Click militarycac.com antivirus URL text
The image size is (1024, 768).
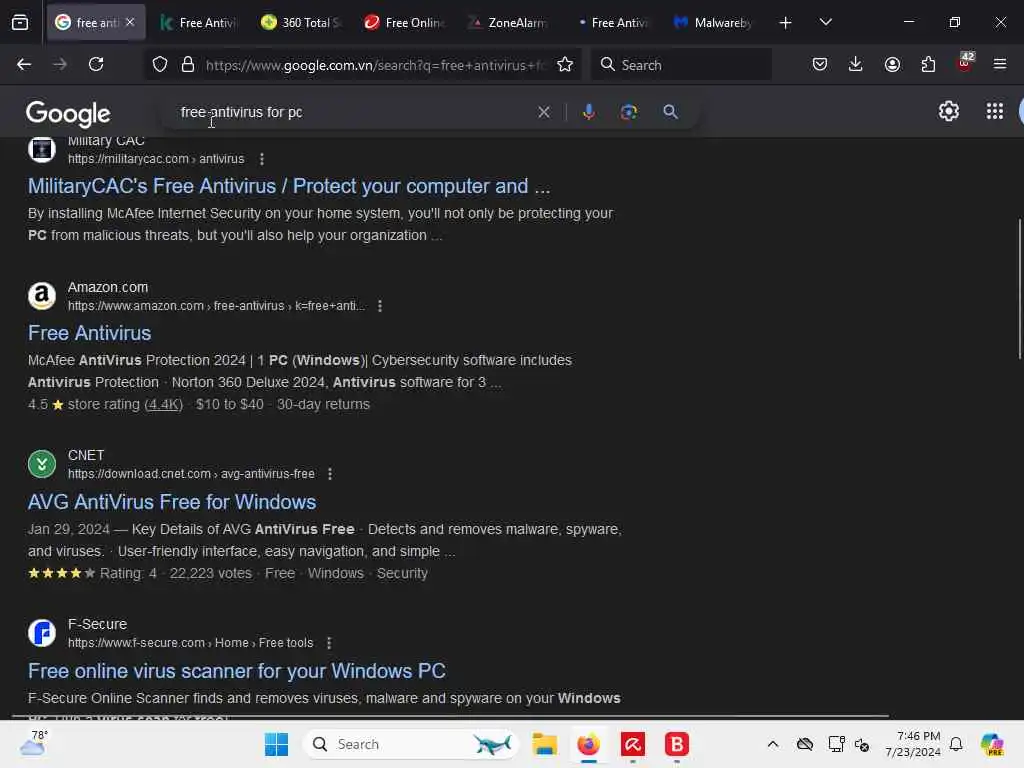point(156,159)
